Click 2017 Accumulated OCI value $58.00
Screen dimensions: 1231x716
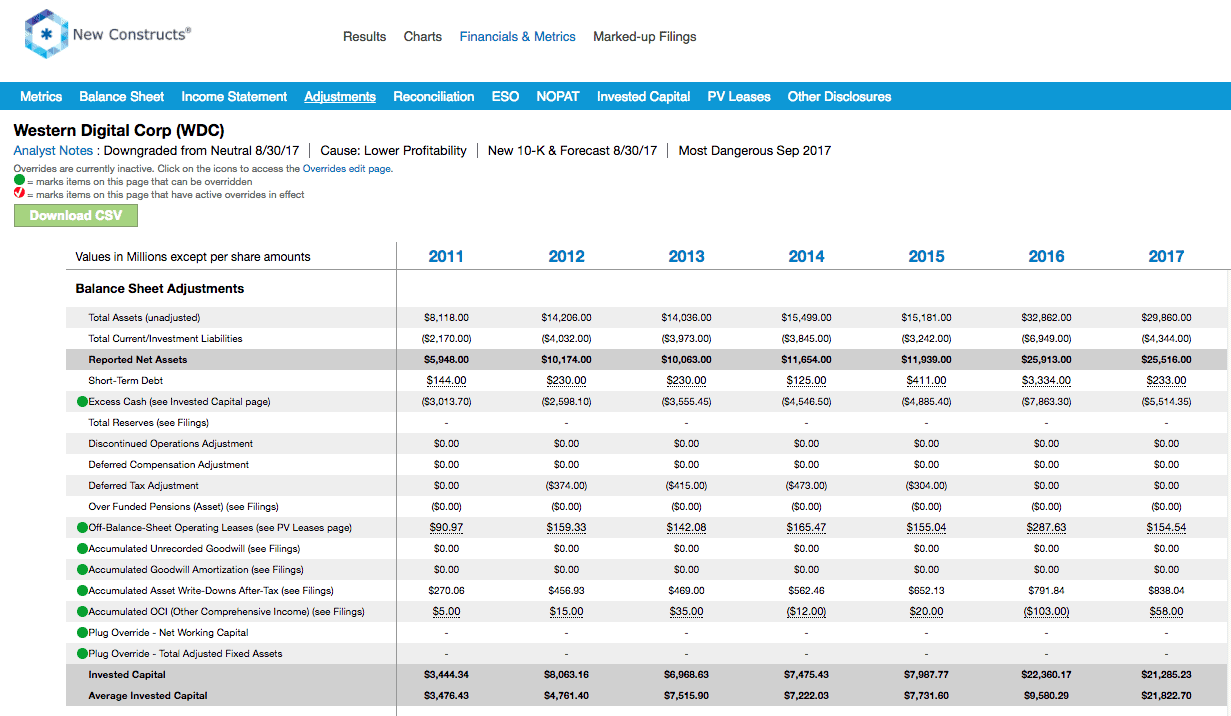pos(1166,612)
